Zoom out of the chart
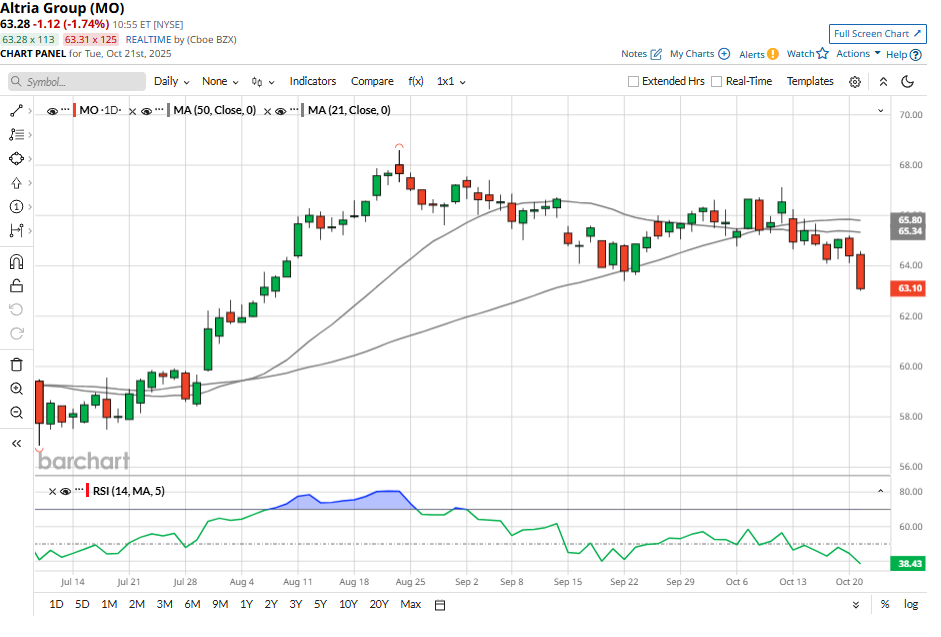This screenshot has height=637, width=941. coord(16,413)
